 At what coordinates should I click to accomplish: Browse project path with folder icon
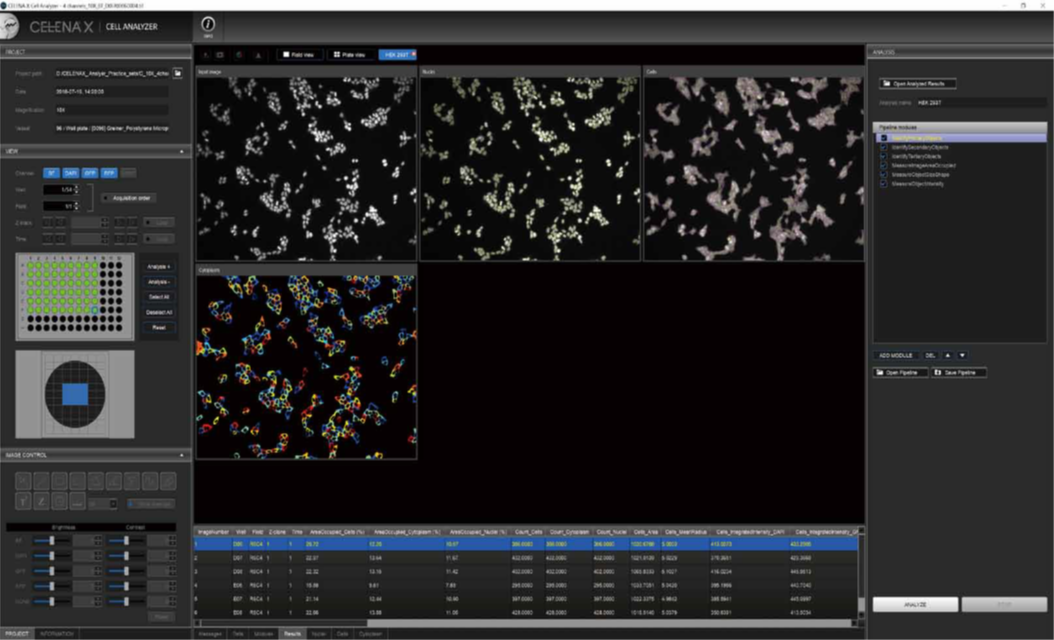177,73
